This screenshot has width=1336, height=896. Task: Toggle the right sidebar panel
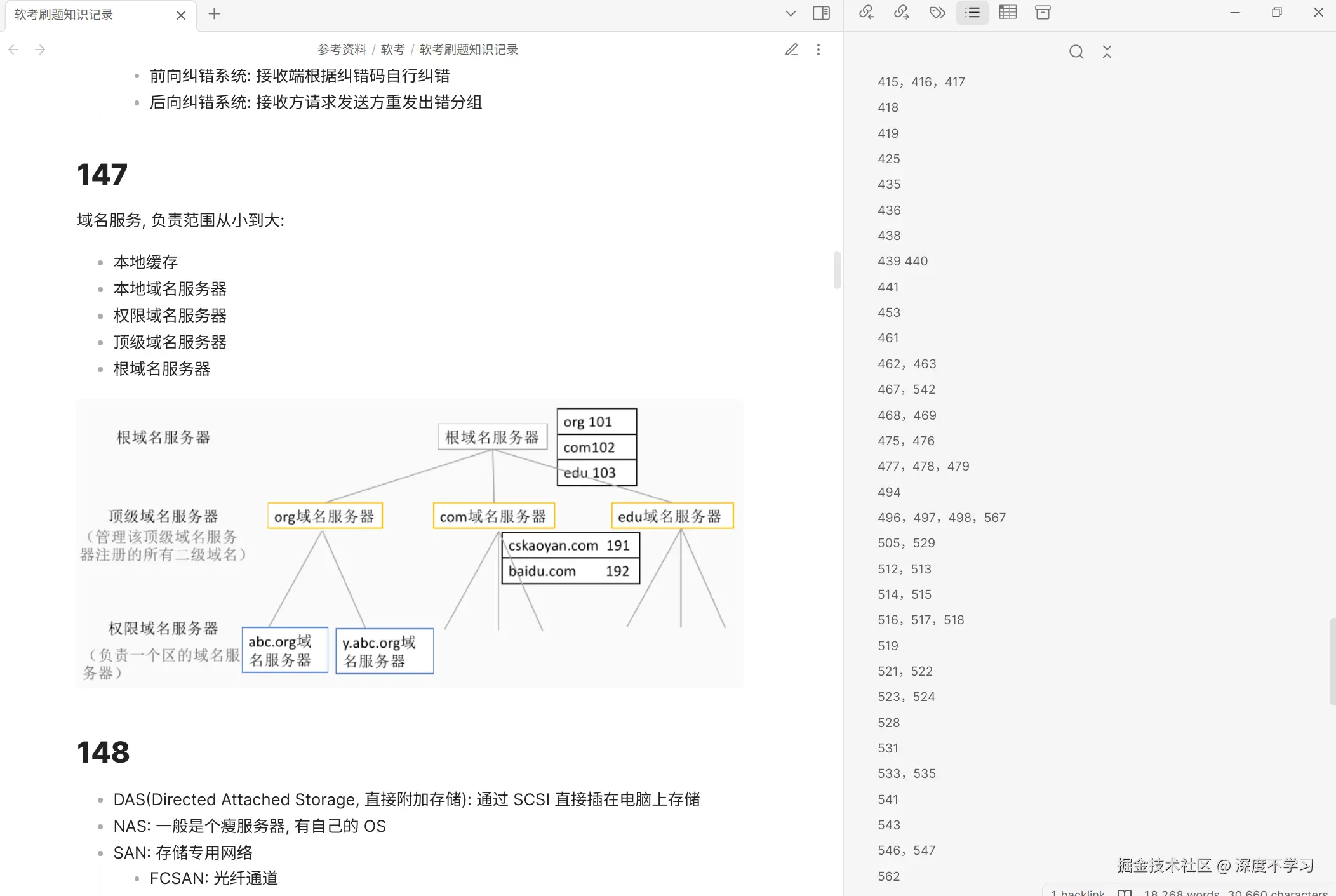pyautogui.click(x=821, y=13)
